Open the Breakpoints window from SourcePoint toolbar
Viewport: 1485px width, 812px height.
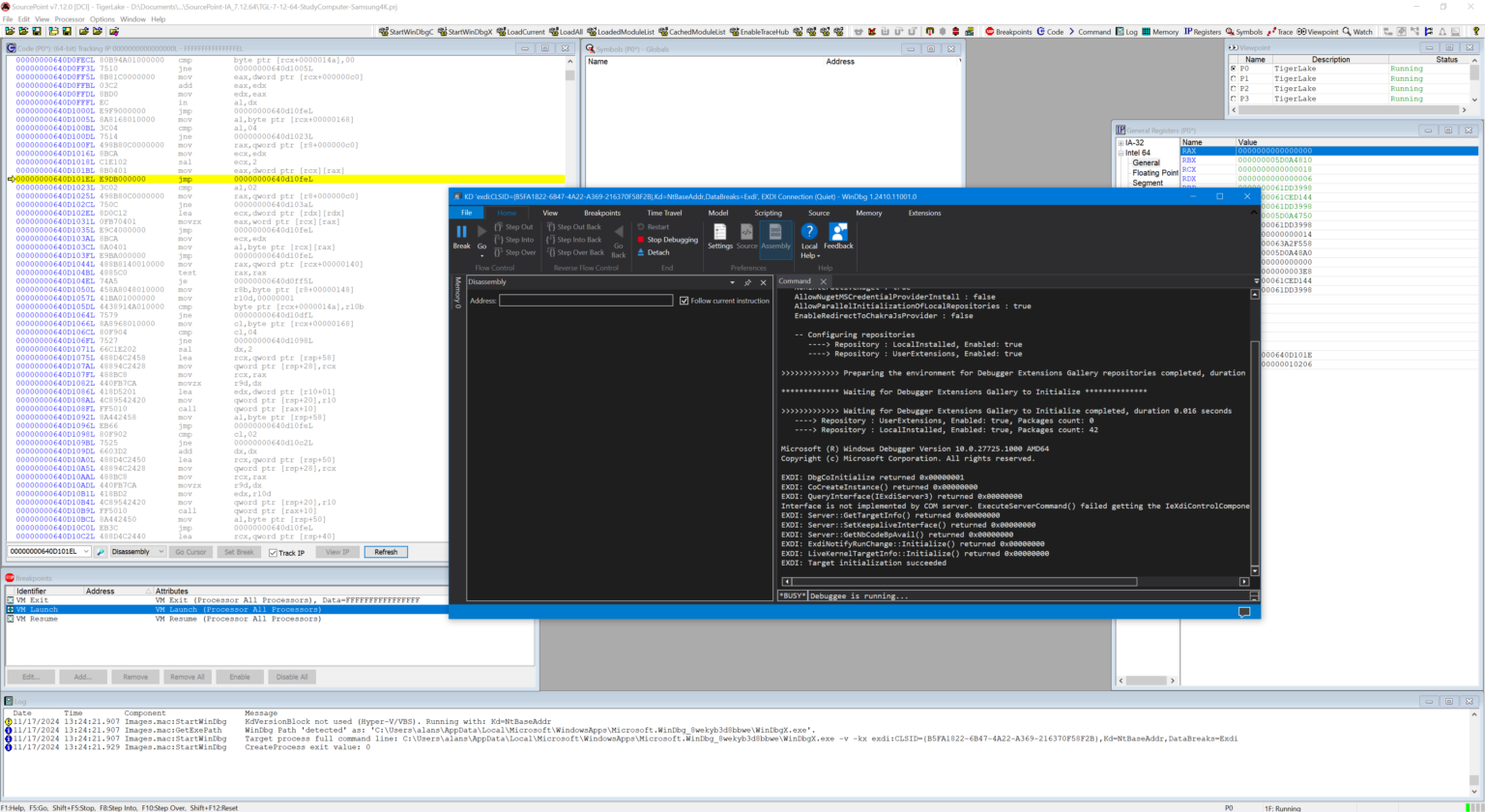(x=1007, y=32)
